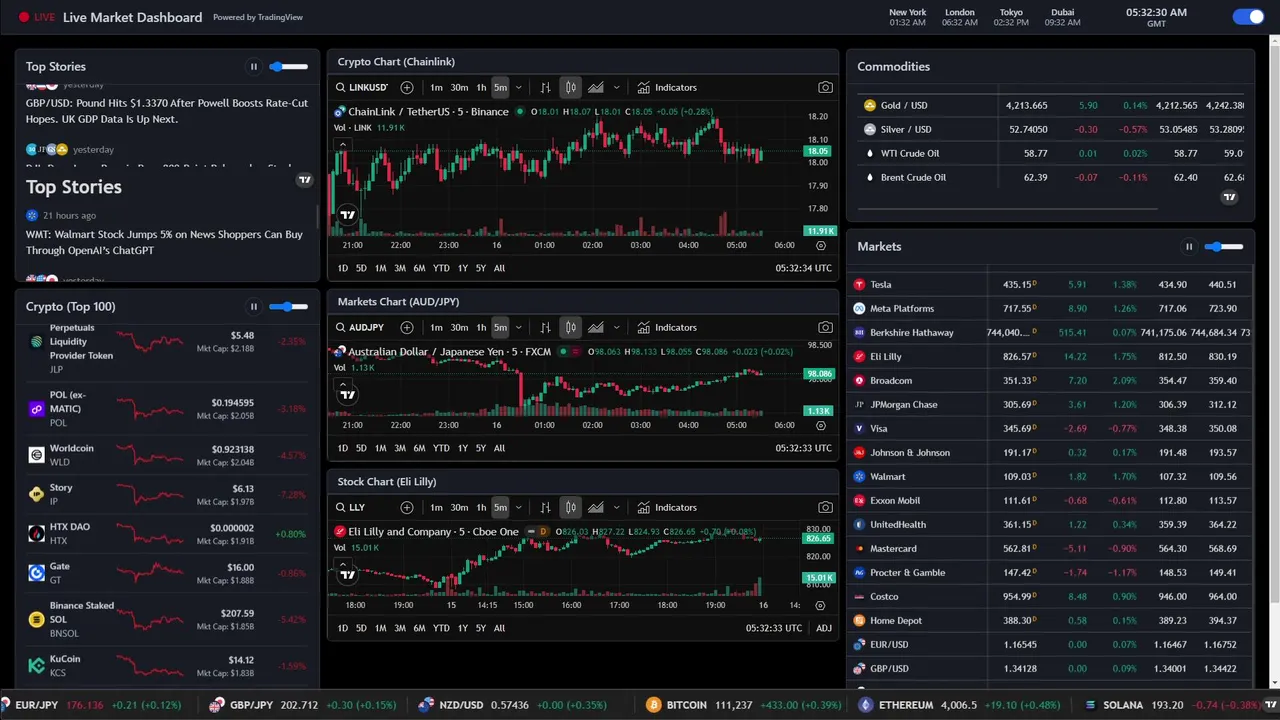Pause the Top Stories auto-scroll
Viewport: 1280px width, 720px height.
click(x=254, y=67)
